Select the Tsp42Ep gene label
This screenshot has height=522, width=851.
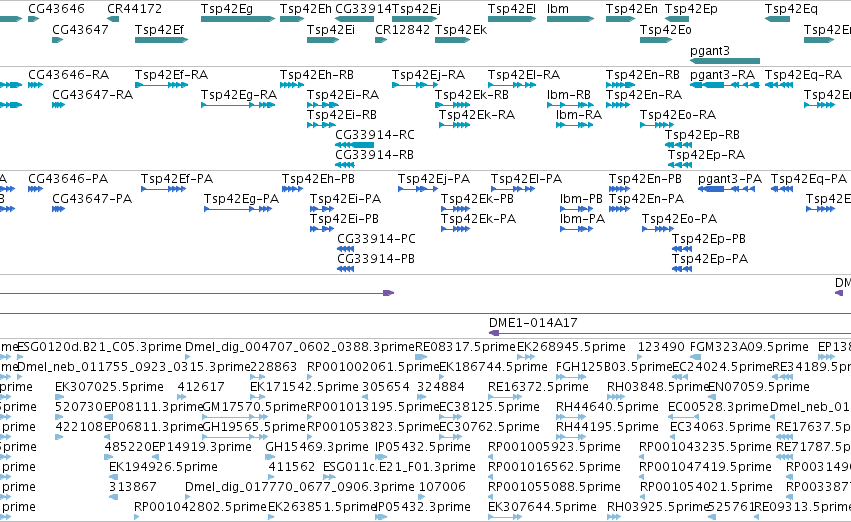point(691,9)
